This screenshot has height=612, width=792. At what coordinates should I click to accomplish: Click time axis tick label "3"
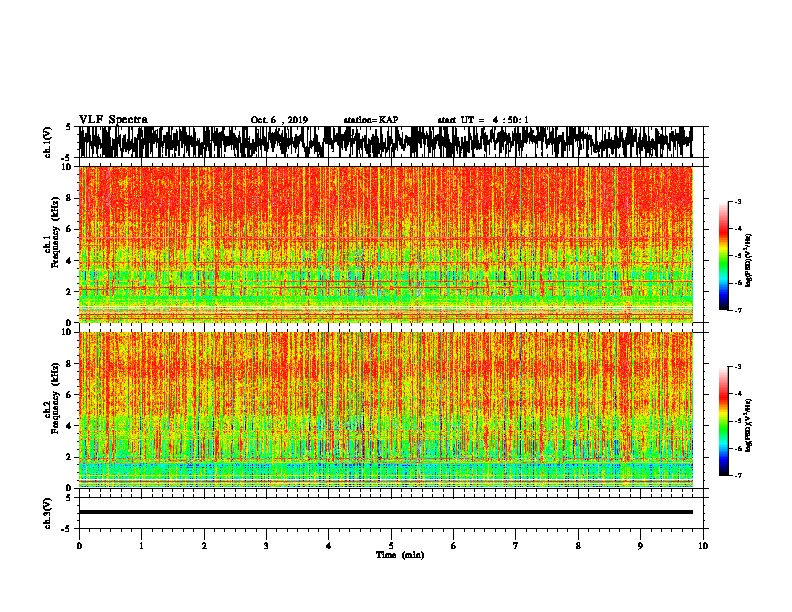pyautogui.click(x=266, y=546)
